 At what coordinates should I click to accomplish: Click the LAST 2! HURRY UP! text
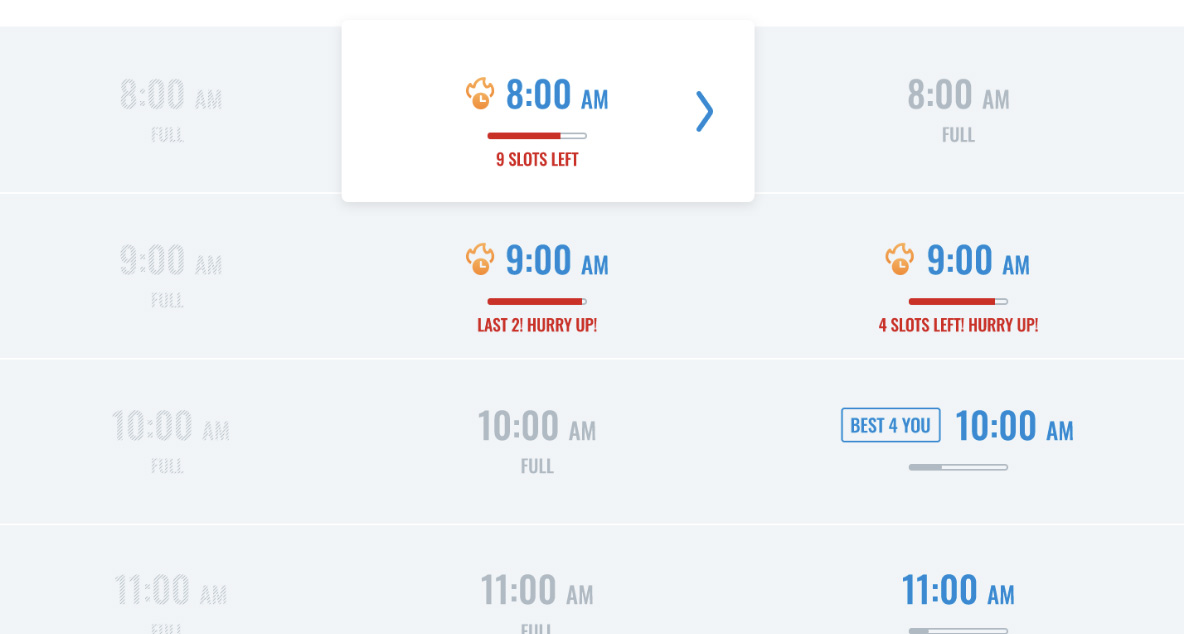537,325
